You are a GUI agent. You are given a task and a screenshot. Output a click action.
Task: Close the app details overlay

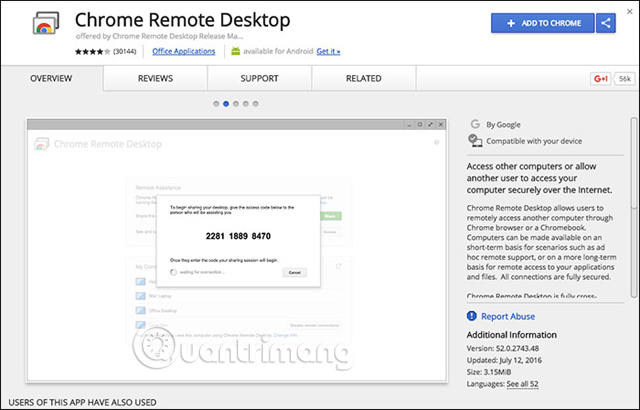click(629, 12)
